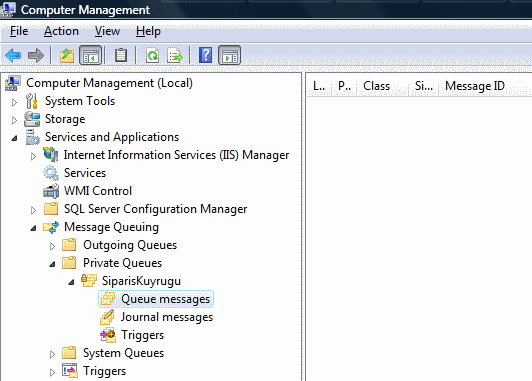The width and height of the screenshot is (532, 381).
Task: Expand the Outgoing Queues folder
Action: [52, 246]
